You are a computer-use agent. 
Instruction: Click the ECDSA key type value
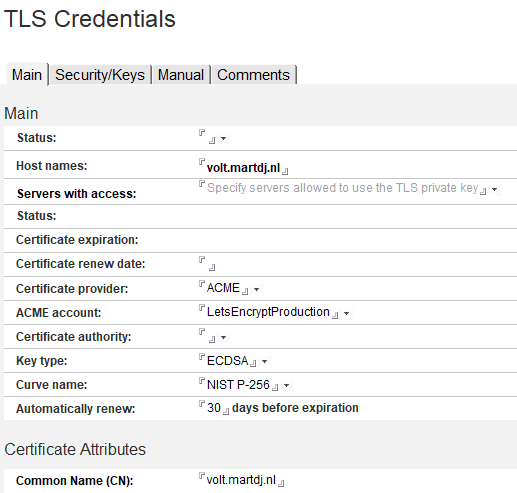coord(227,361)
